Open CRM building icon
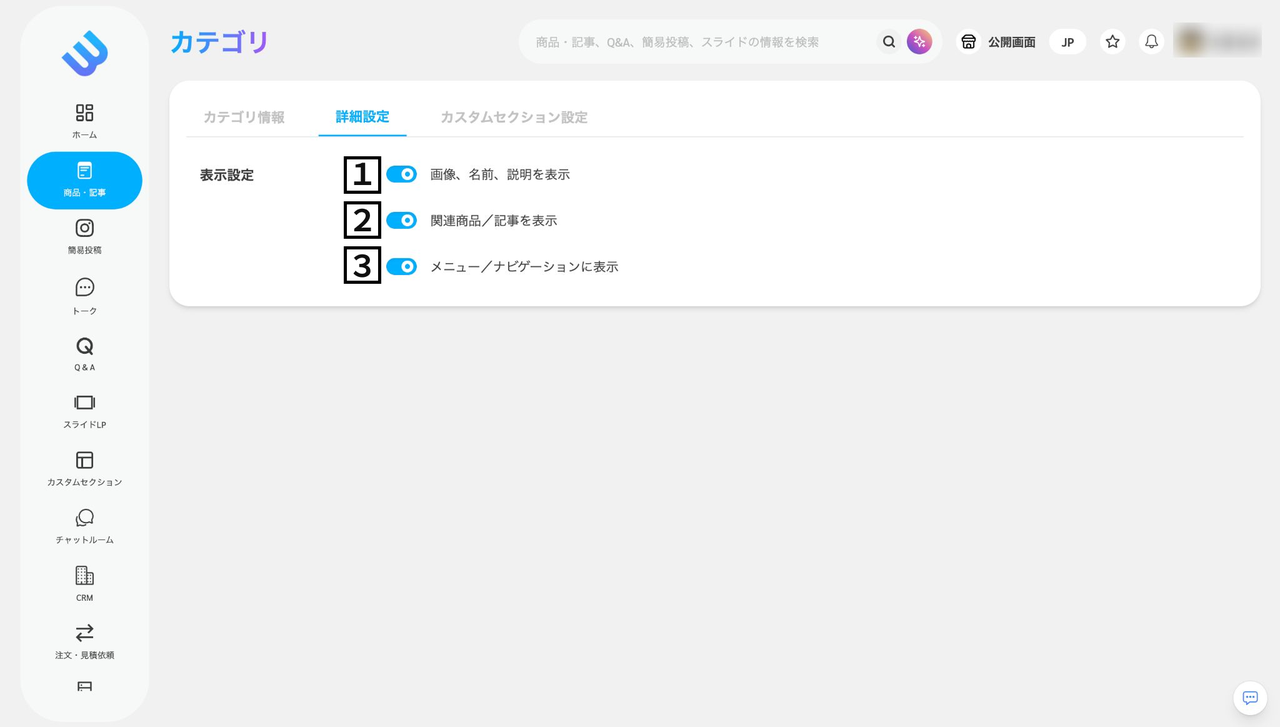This screenshot has height=727, width=1280. 85,576
